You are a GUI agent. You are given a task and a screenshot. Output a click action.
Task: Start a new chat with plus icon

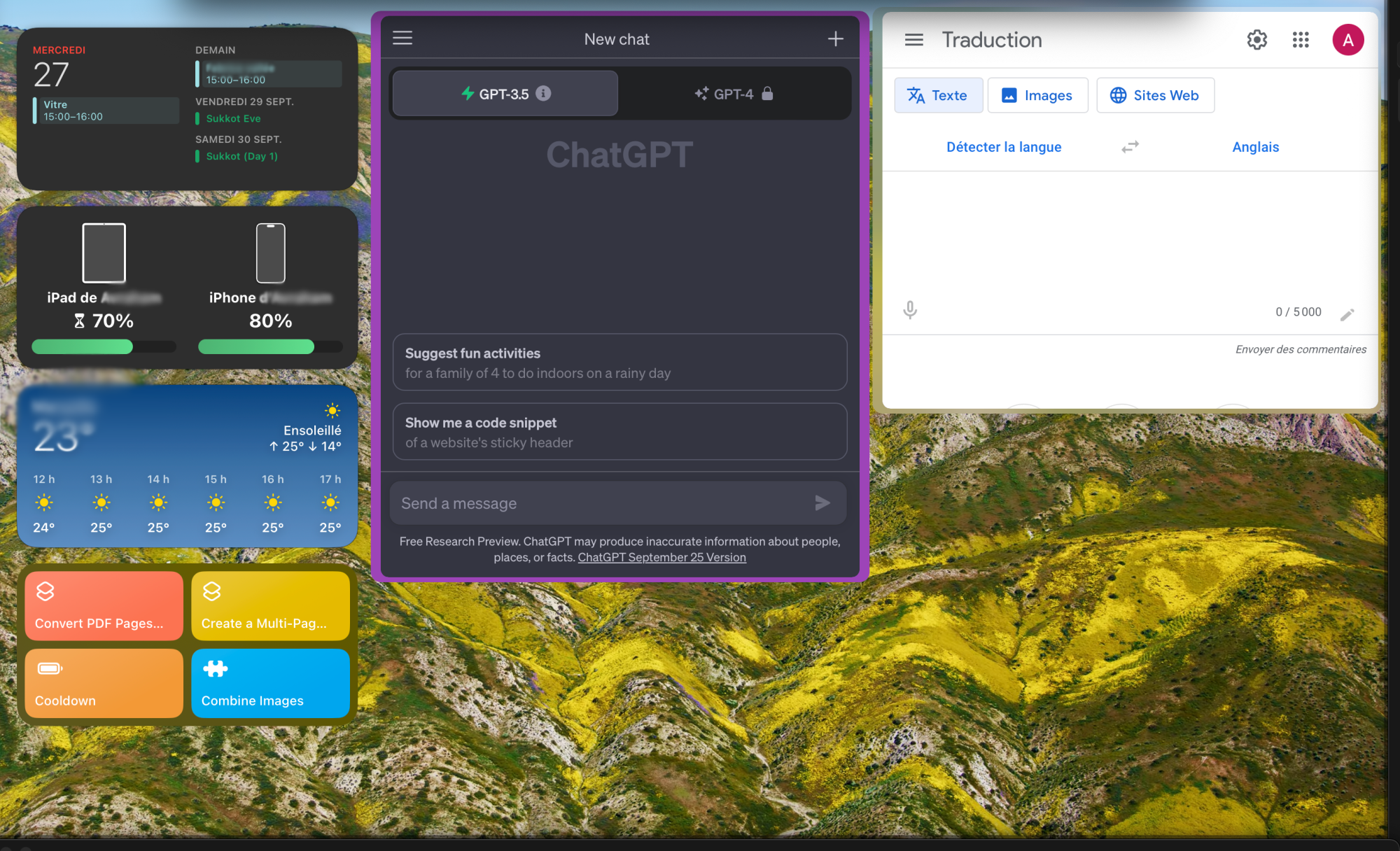[835, 39]
